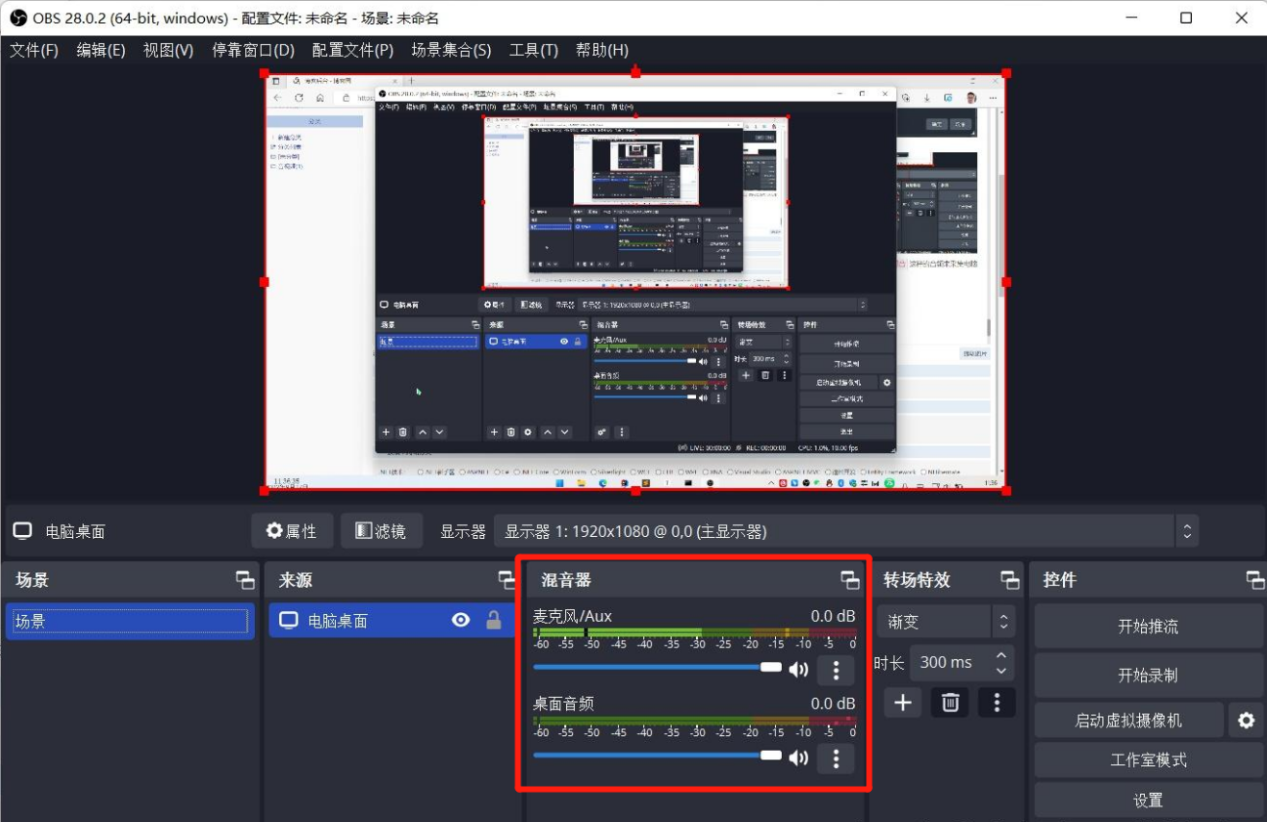Image resolution: width=1267 pixels, height=822 pixels.
Task: Open 桌面音频 three-dot options menu
Action: tap(836, 758)
